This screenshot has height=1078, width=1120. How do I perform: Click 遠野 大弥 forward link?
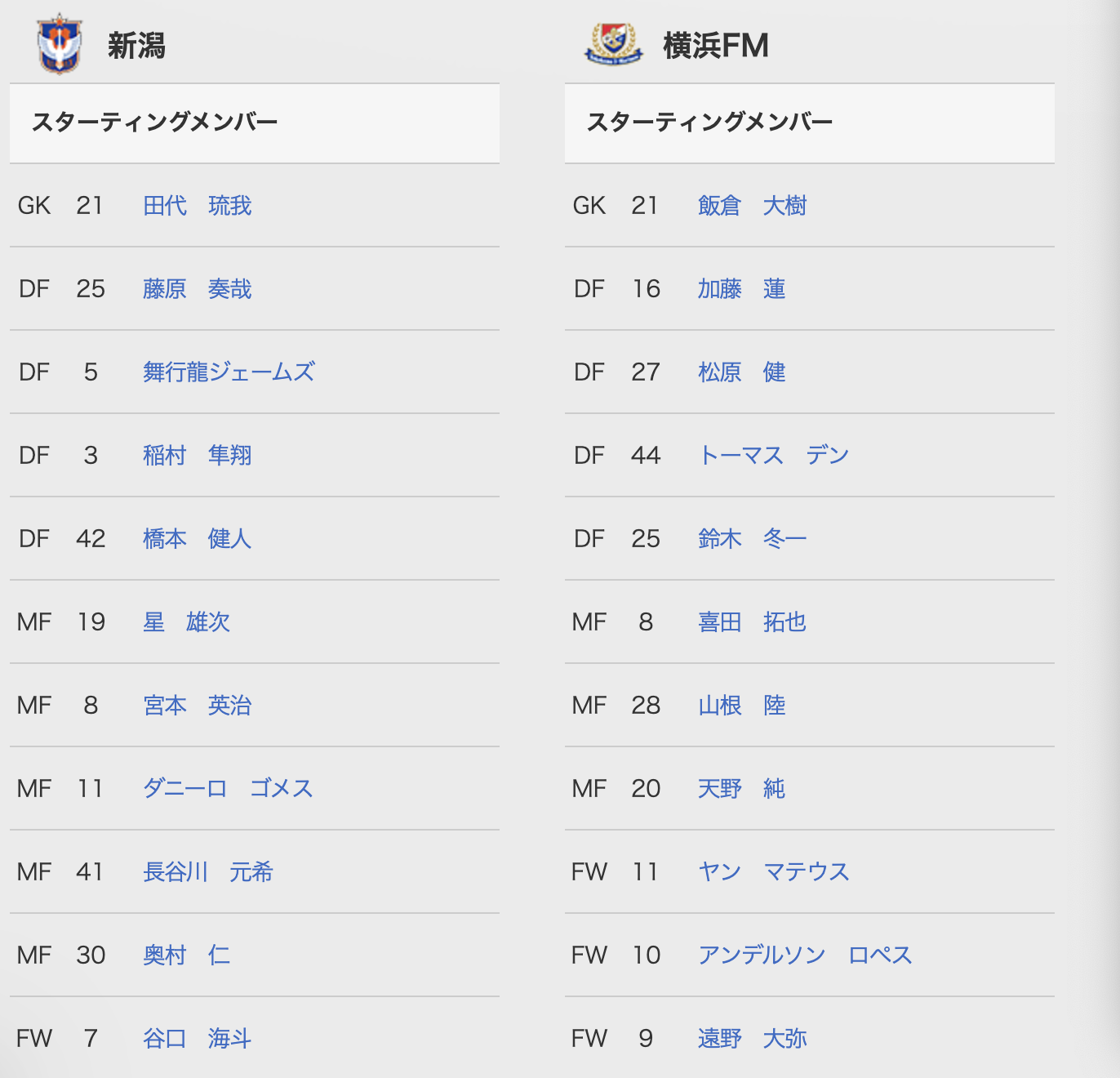coord(752,1039)
